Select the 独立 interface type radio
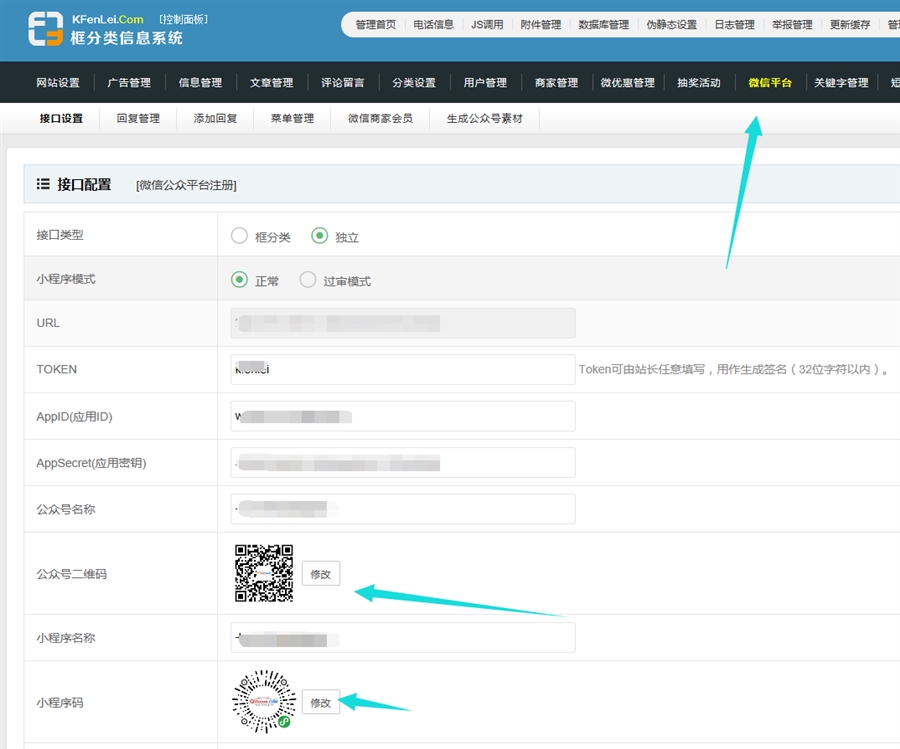 point(319,236)
